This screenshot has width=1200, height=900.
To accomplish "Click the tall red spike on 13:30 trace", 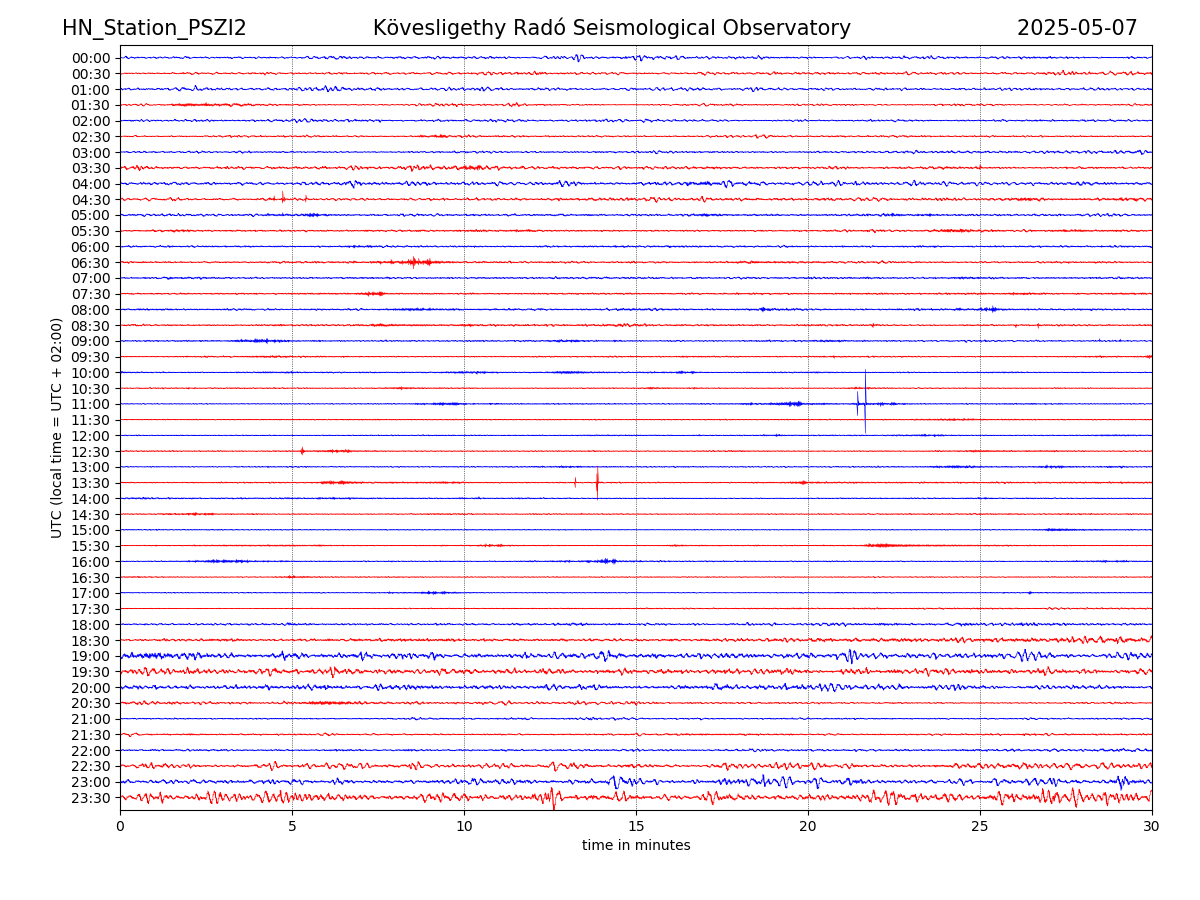I will coord(597,483).
